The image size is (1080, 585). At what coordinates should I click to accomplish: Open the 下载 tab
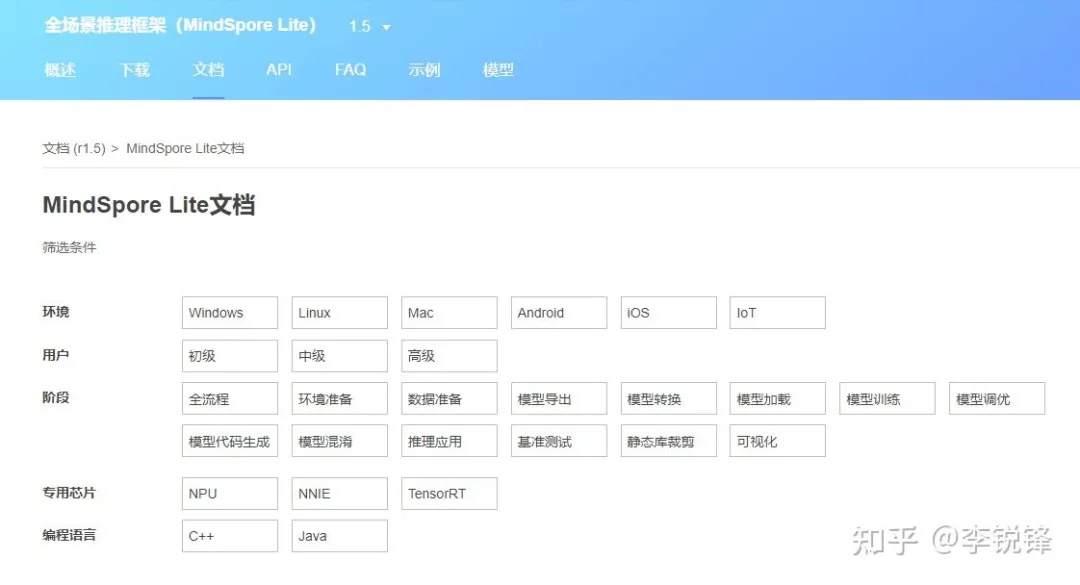click(134, 70)
